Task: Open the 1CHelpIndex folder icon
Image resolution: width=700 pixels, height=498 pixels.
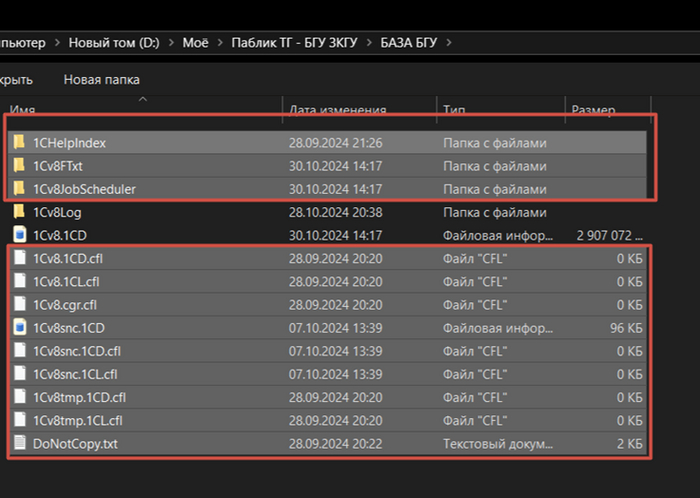Action: 19,142
